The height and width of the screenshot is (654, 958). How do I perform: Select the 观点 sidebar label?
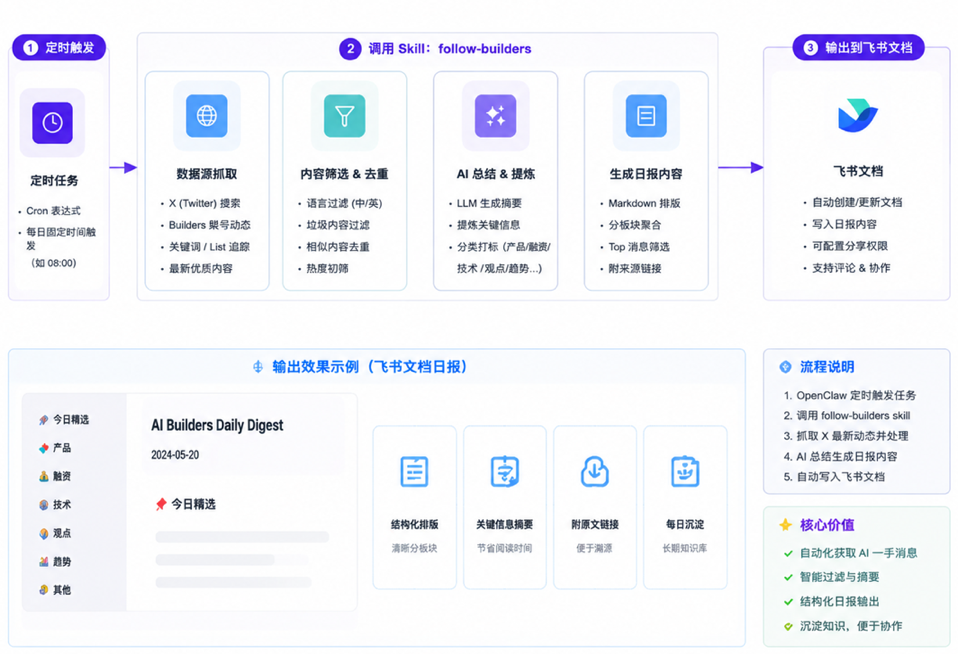[x=62, y=533]
